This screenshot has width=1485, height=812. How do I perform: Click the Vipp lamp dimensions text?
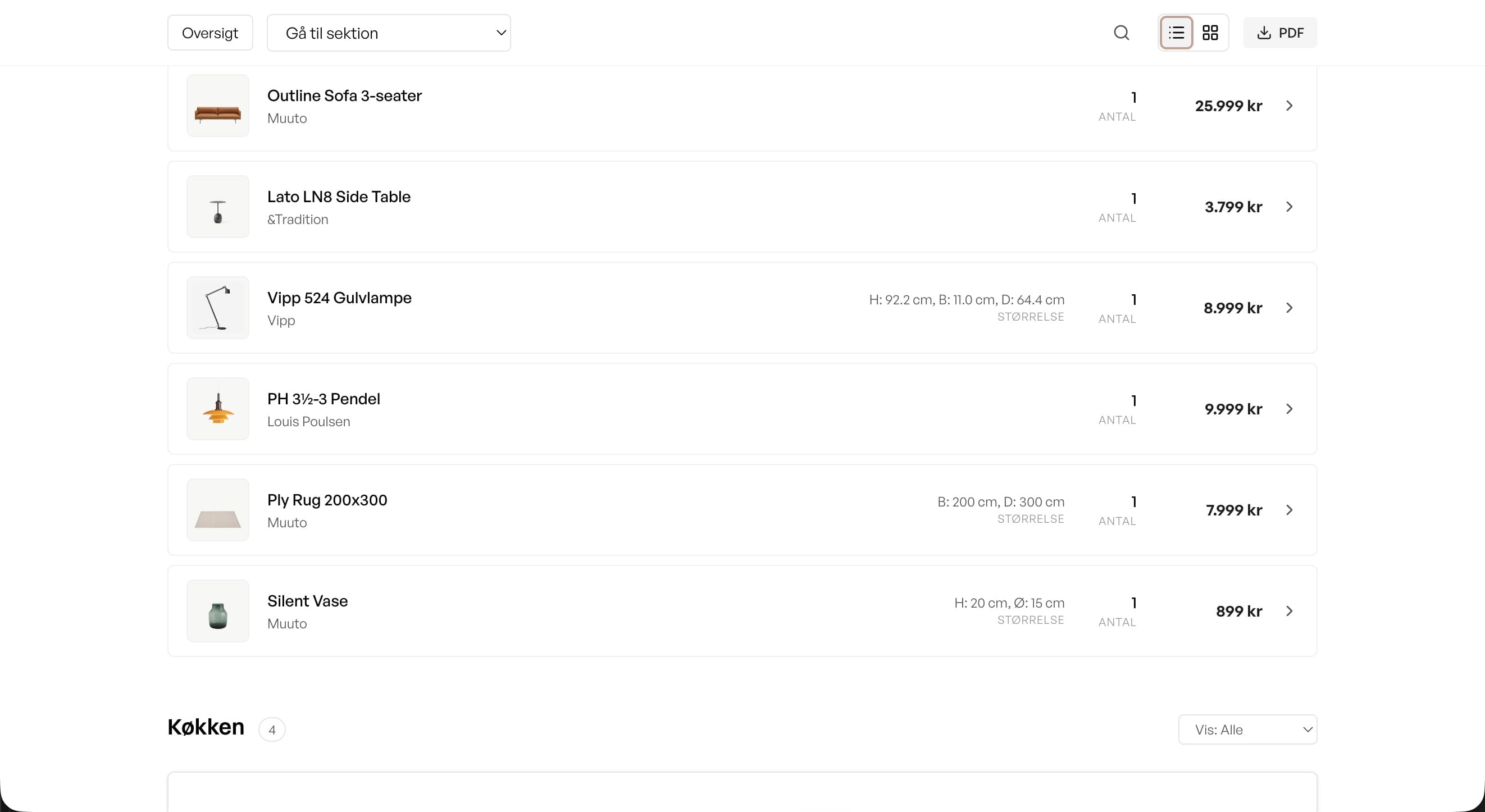coord(967,300)
